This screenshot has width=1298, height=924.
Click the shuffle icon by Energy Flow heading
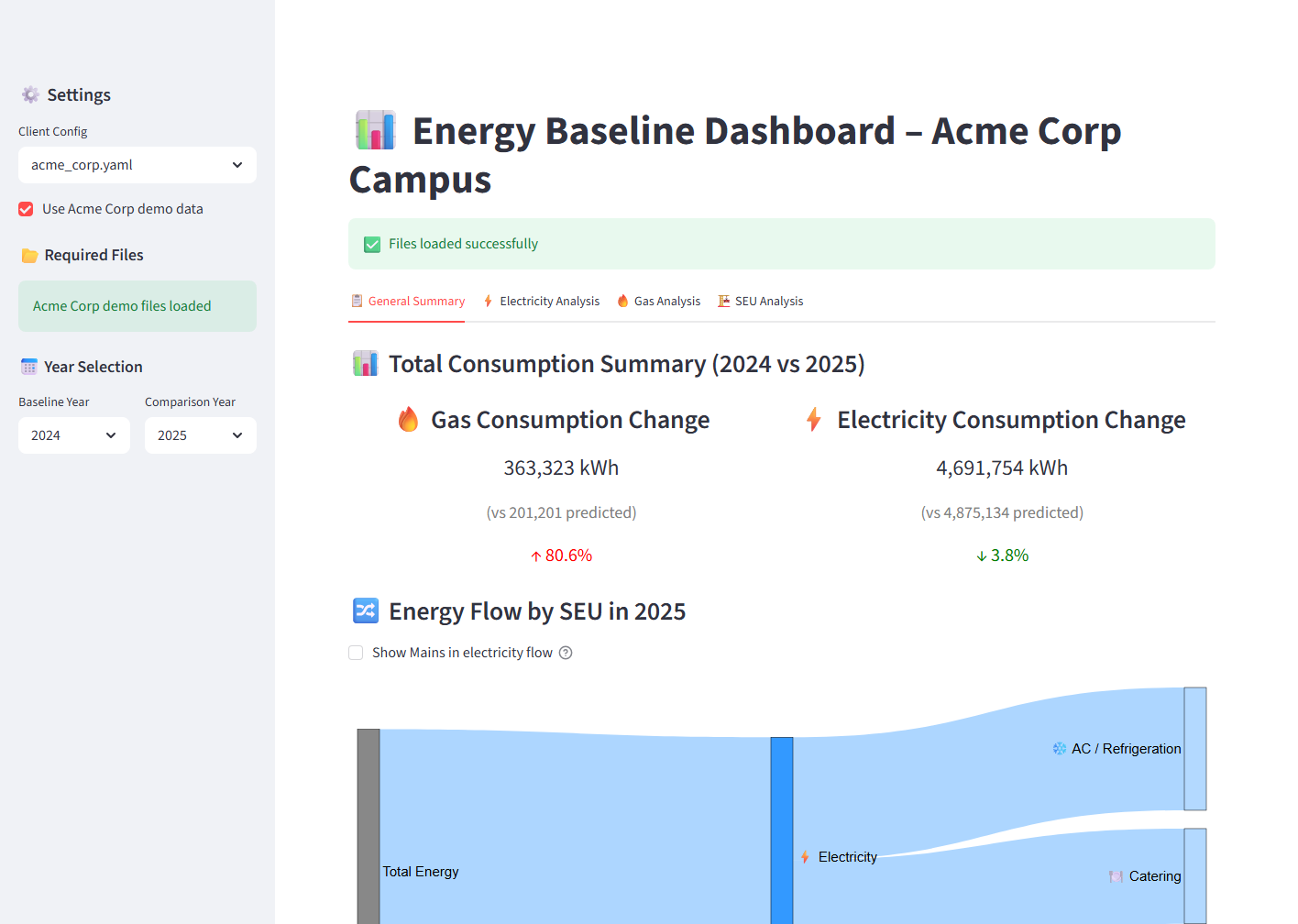tap(366, 610)
